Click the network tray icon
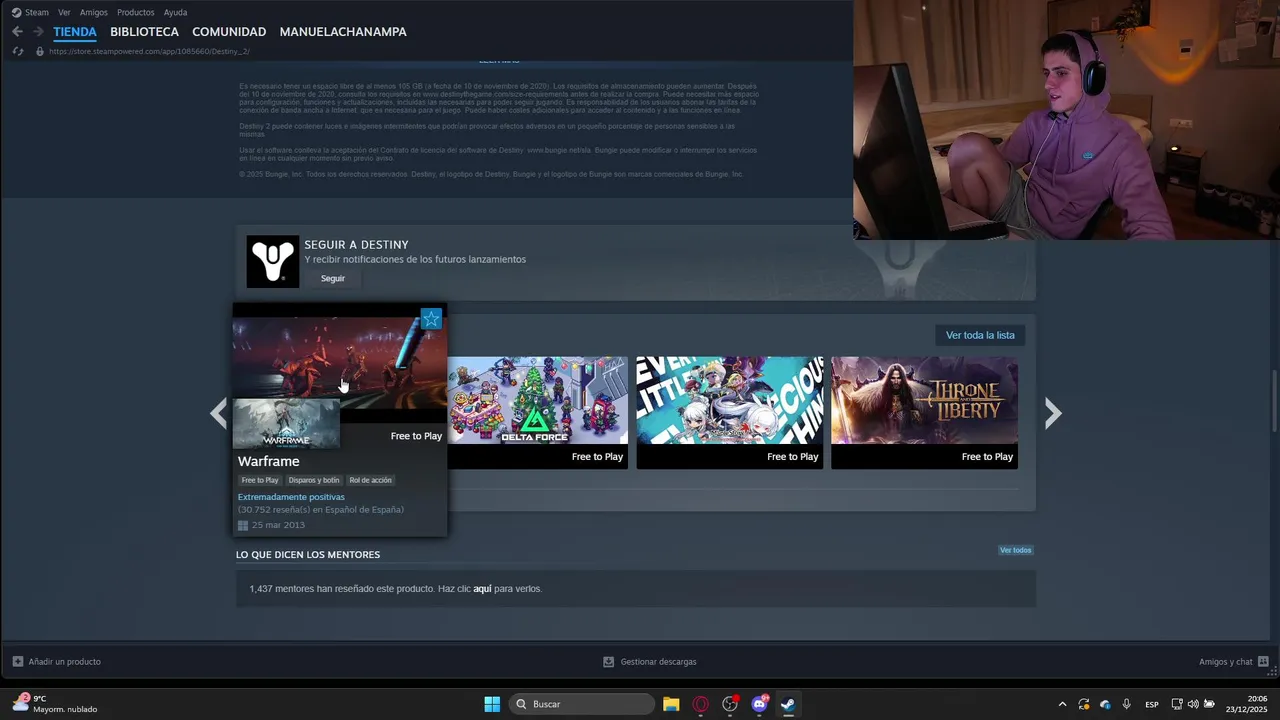Viewport: 1280px width, 720px height. point(1177,704)
